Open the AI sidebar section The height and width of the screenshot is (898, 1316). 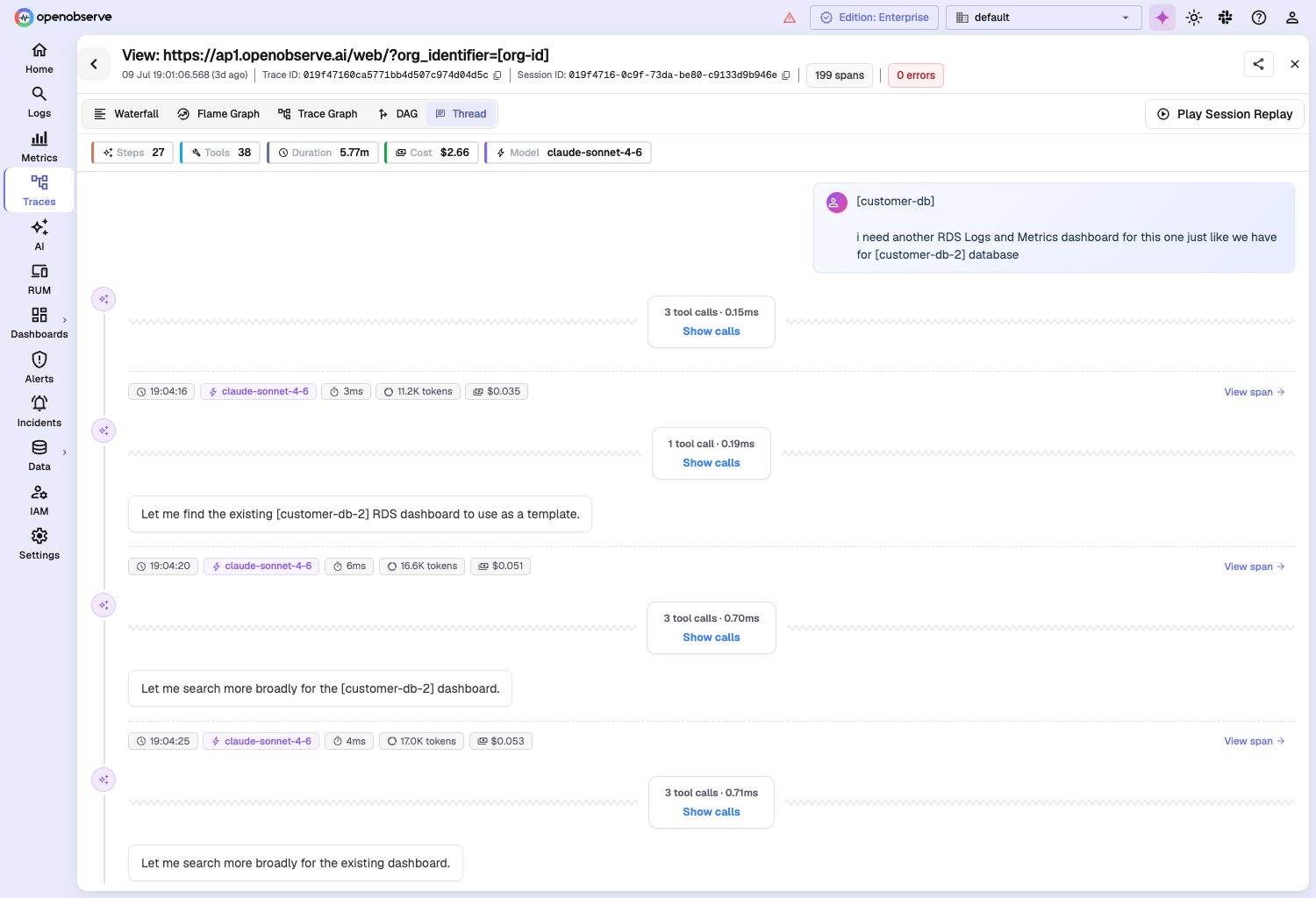click(x=39, y=235)
